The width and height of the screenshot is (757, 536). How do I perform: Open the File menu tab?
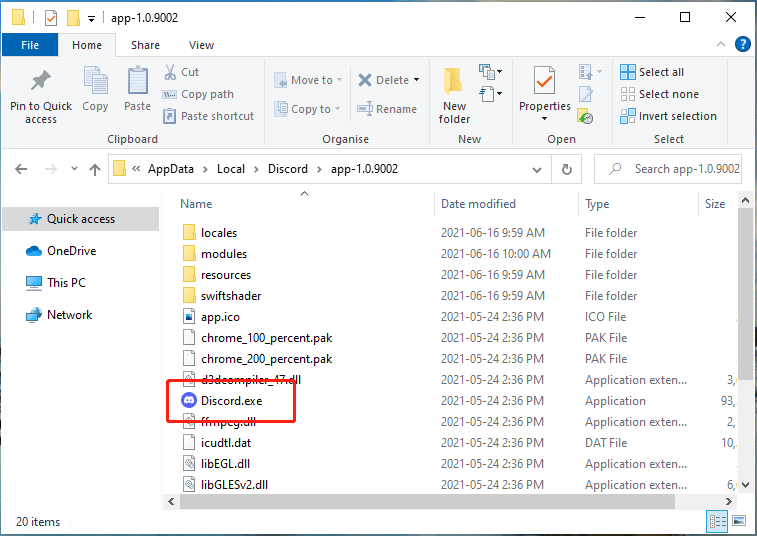coord(30,45)
